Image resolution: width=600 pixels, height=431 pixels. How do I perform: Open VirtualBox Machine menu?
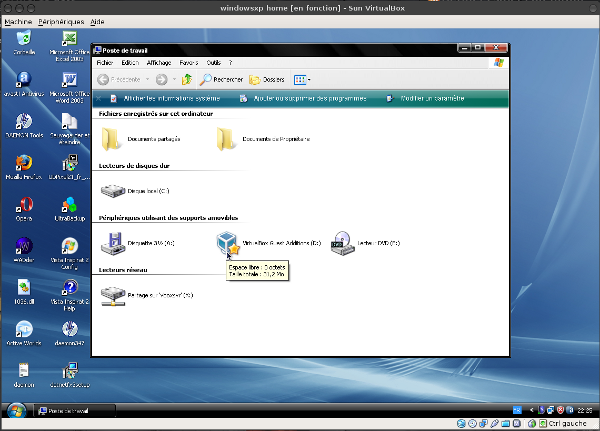(18, 22)
